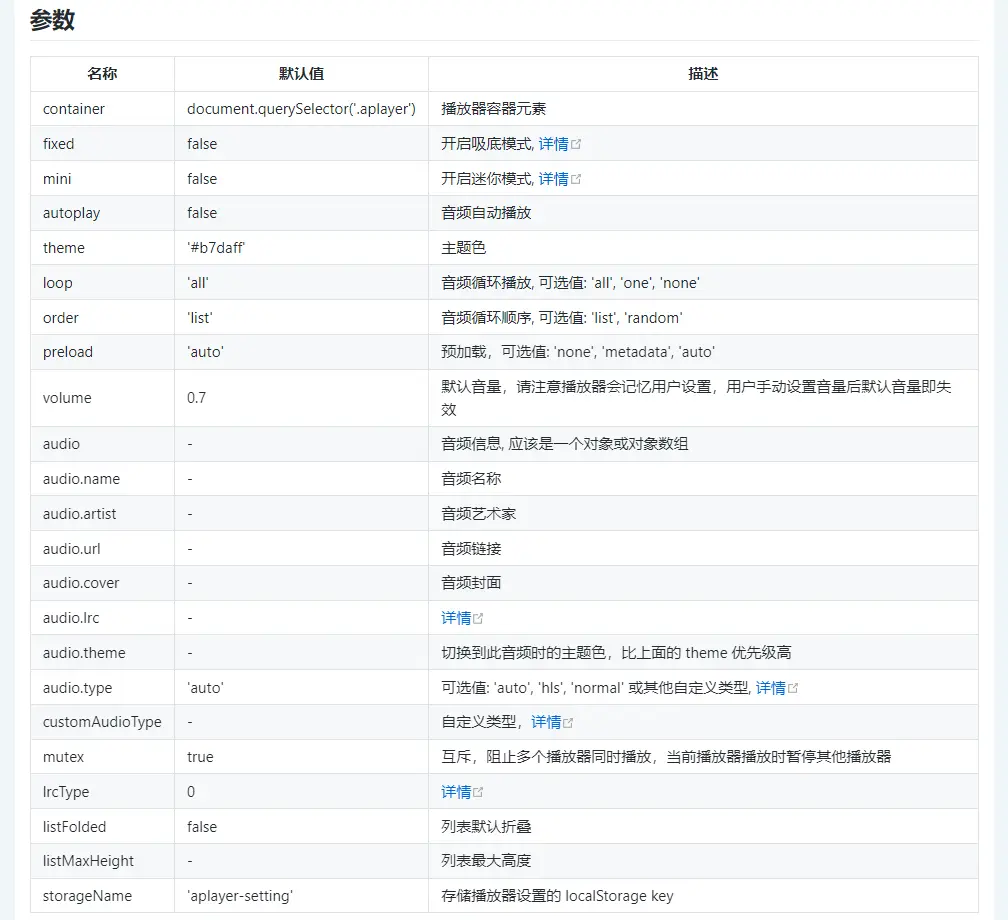Click the 名称 column header
Screen dimensions: 1008x920
point(102,74)
